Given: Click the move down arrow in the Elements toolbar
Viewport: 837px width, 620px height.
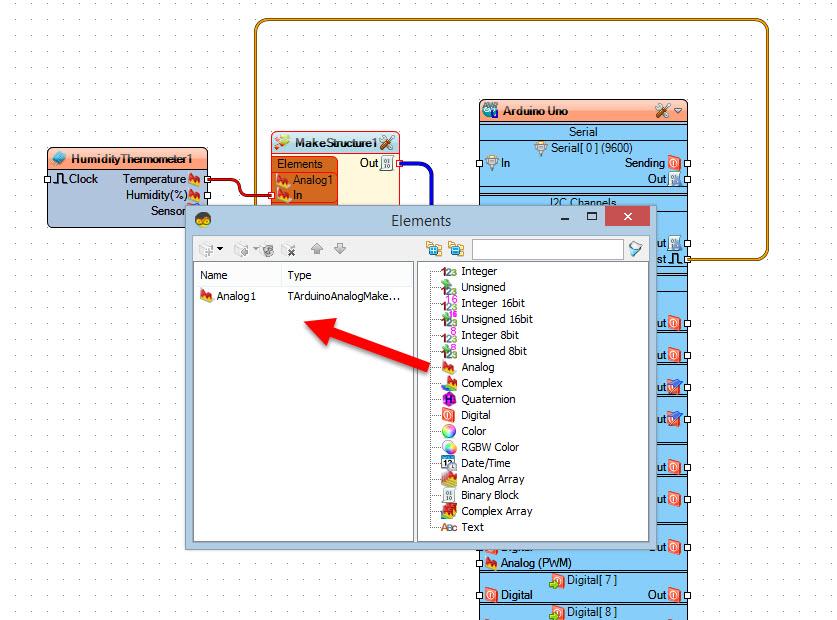Looking at the screenshot, I should pos(339,249).
